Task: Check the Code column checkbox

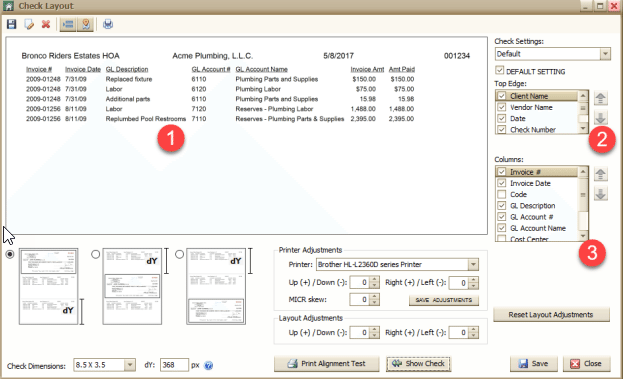Action: point(501,194)
